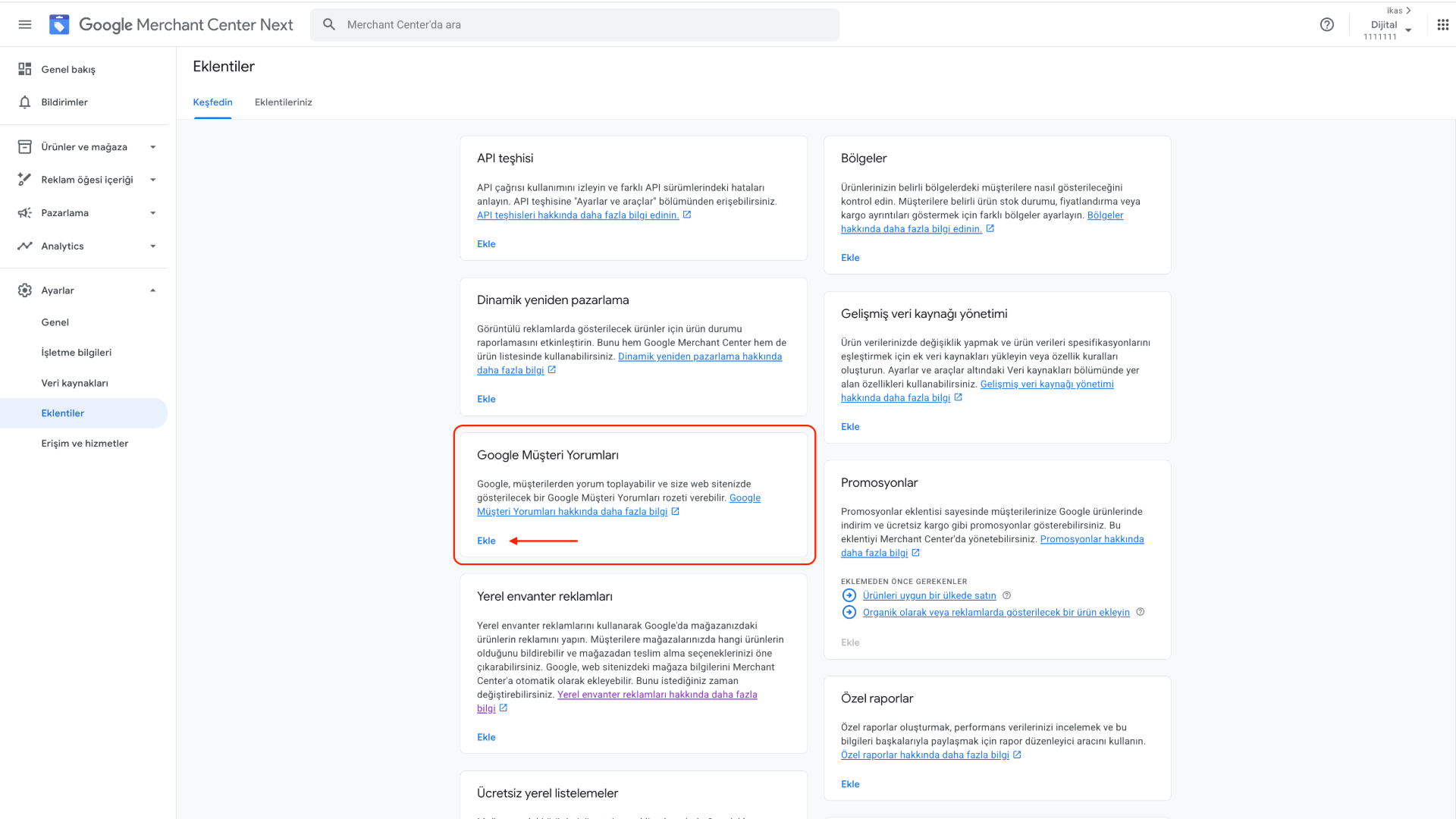Click the Ürünler ve mağaza store icon
This screenshot has width=1456, height=819.
pos(25,146)
